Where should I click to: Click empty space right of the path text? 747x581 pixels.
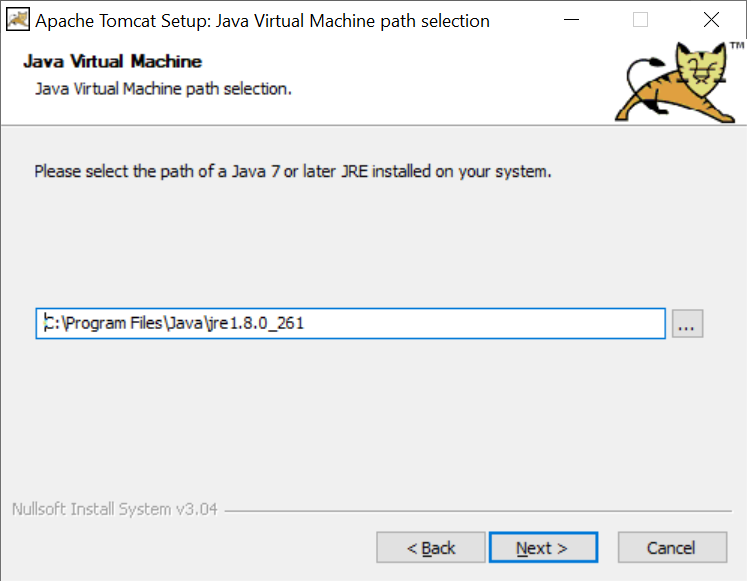[484, 324]
